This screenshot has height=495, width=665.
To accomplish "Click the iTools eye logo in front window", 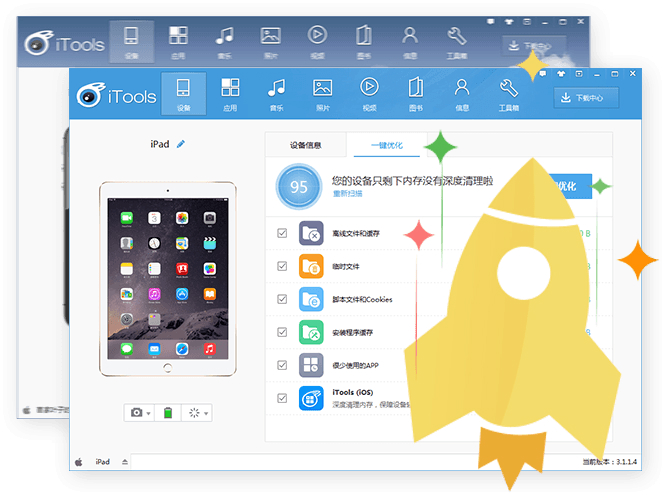I will [90, 95].
